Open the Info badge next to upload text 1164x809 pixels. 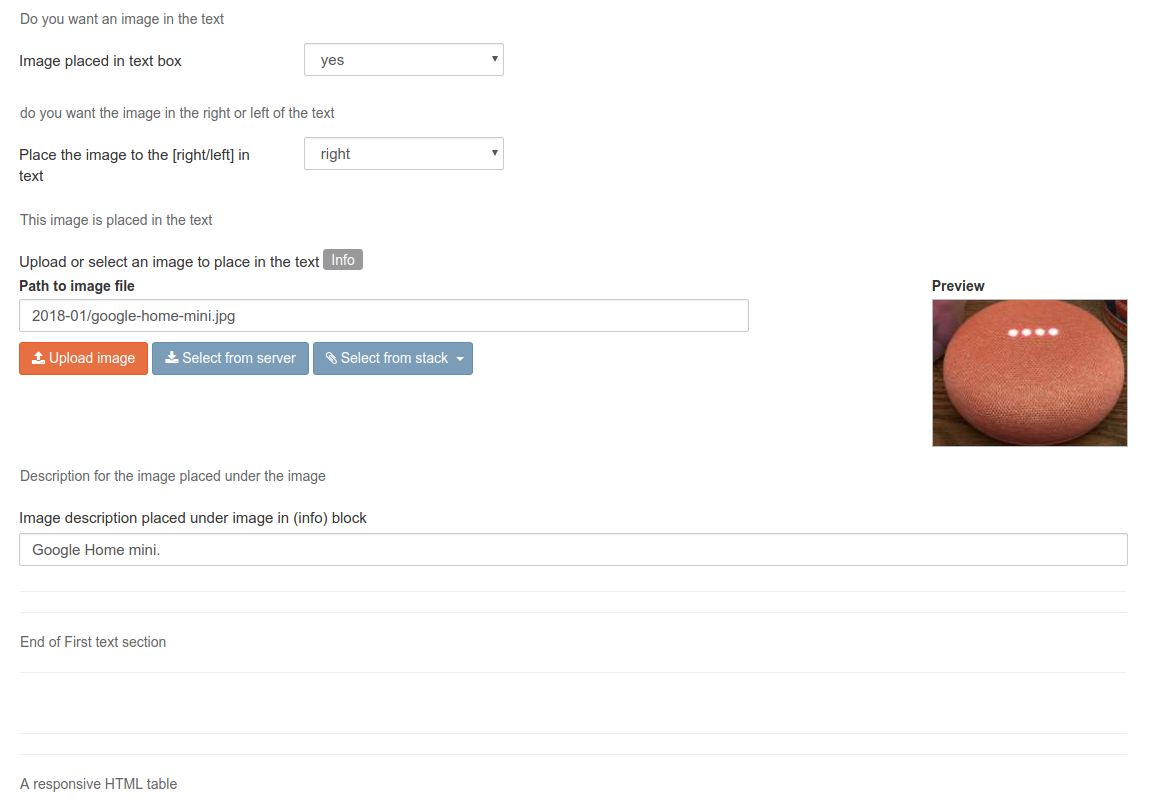[x=343, y=260]
